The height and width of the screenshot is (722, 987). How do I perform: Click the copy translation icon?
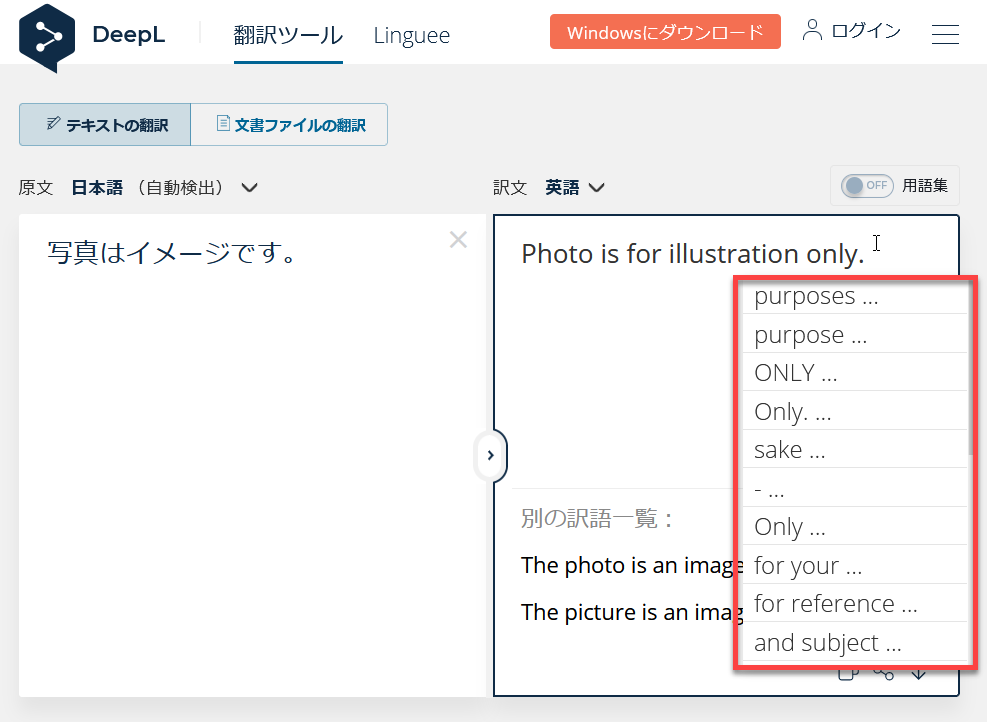(x=847, y=673)
